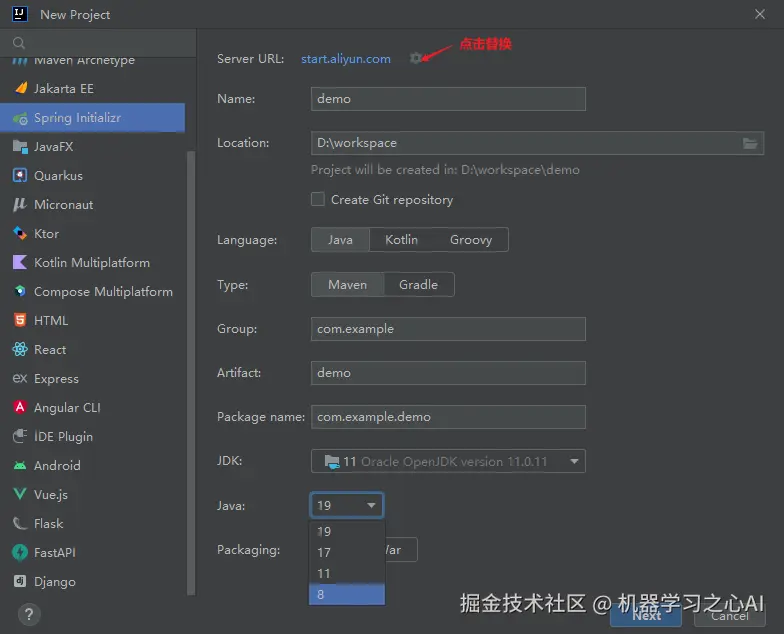Viewport: 784px width, 634px height.
Task: Close the New Project dialog
Action: 760,14
